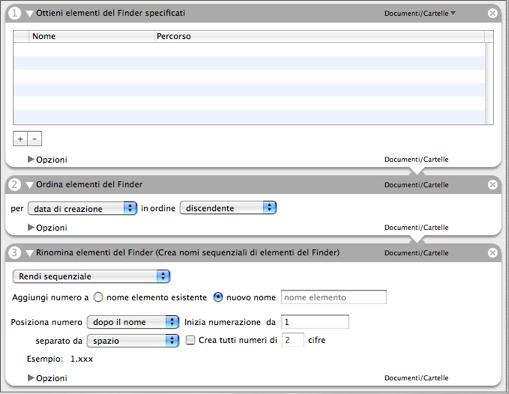Expand Opzioni in Rinomina elementi action
Screen dimensions: 509x394
pyautogui.click(x=31, y=378)
